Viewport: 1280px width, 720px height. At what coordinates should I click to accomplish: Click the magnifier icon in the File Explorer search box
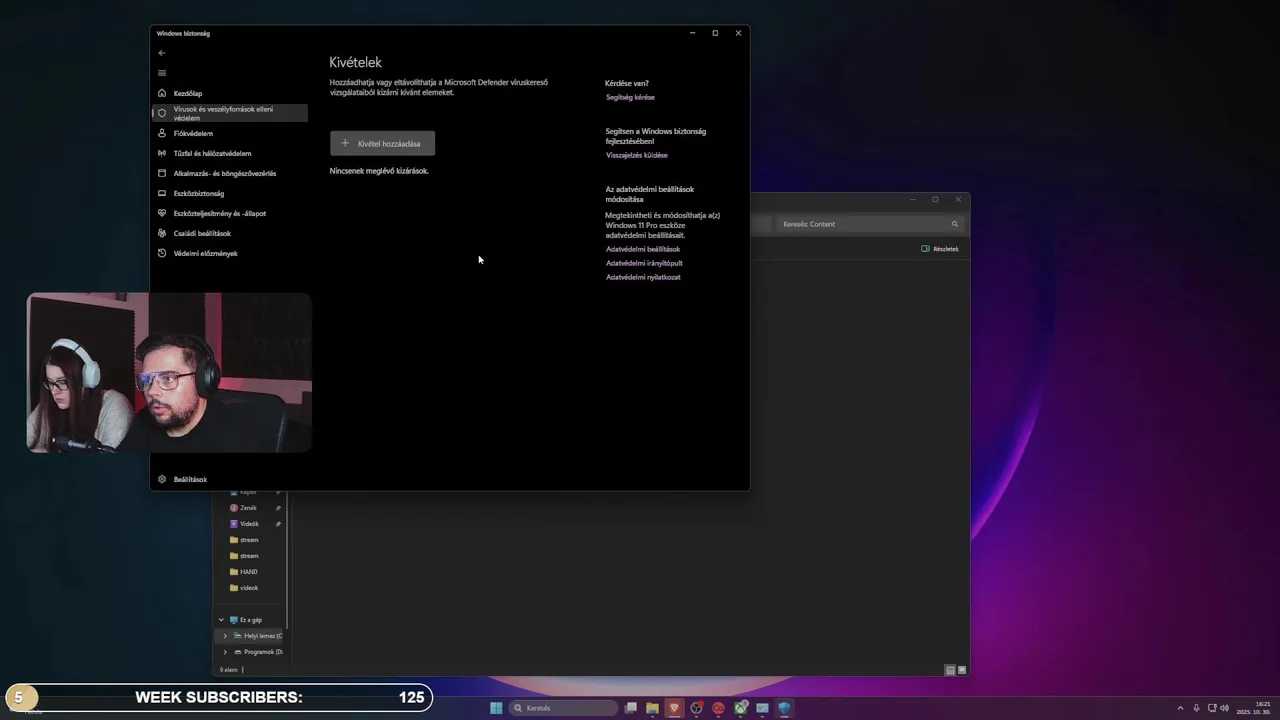[955, 224]
